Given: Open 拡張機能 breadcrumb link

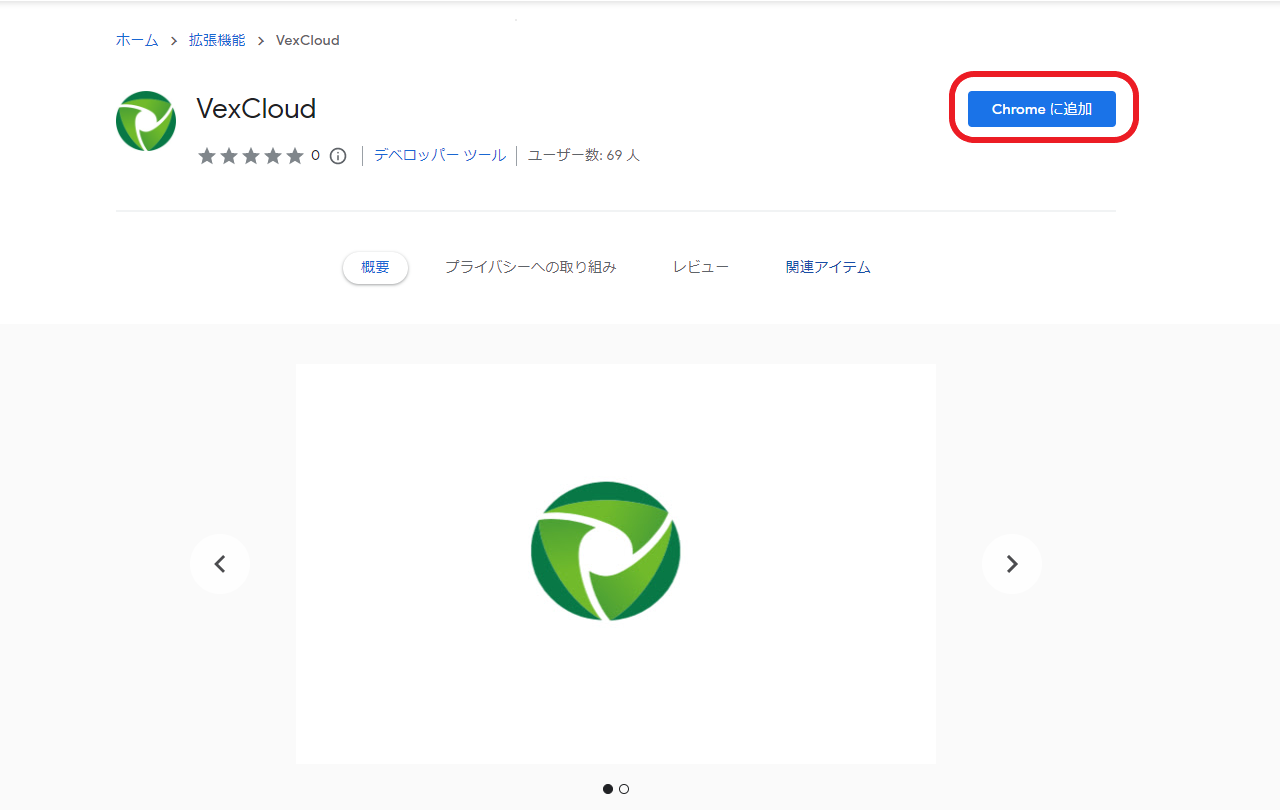Looking at the screenshot, I should point(217,41).
